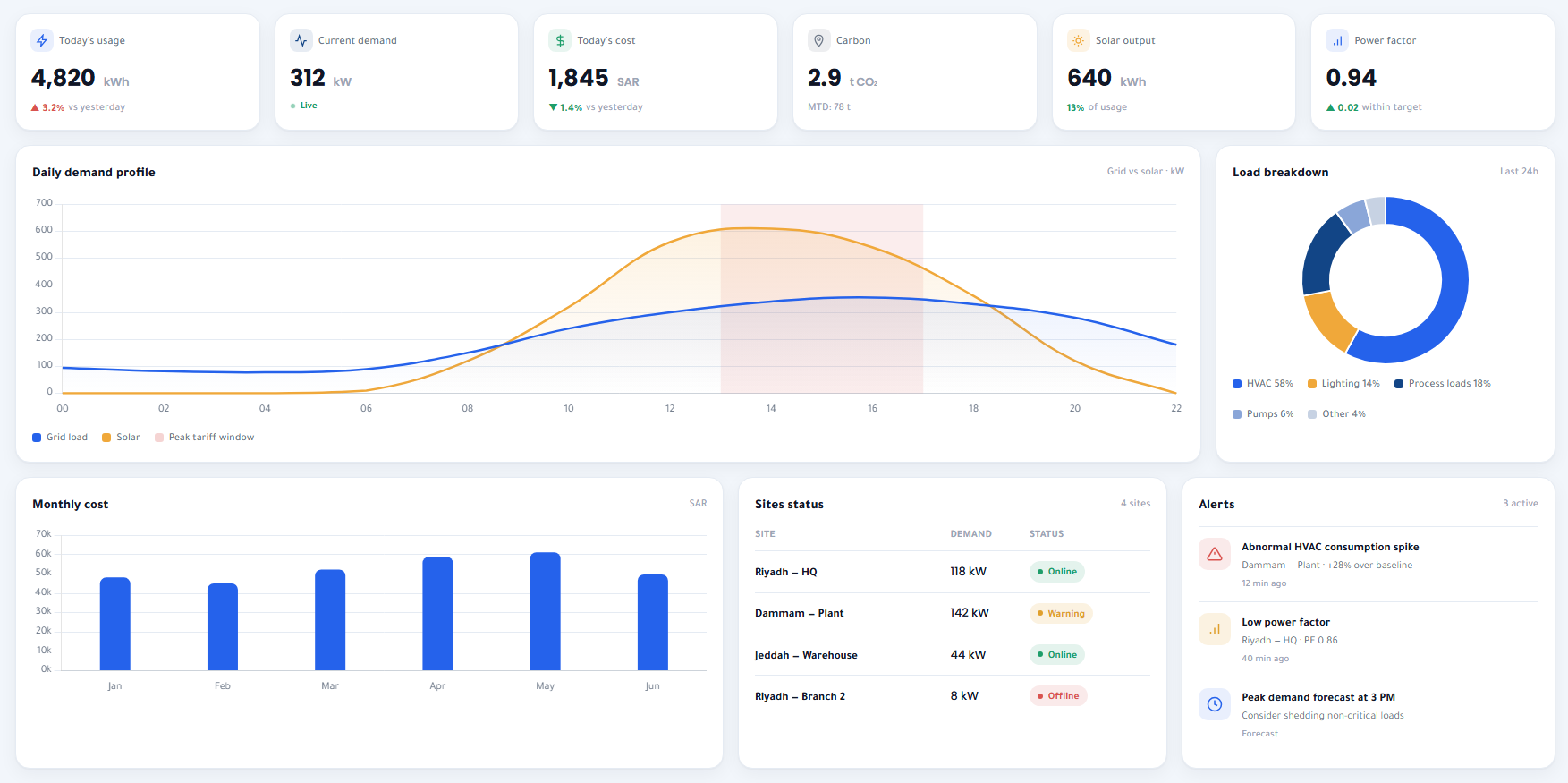
Task: Click the '13% of usage' solar text
Action: click(1097, 107)
